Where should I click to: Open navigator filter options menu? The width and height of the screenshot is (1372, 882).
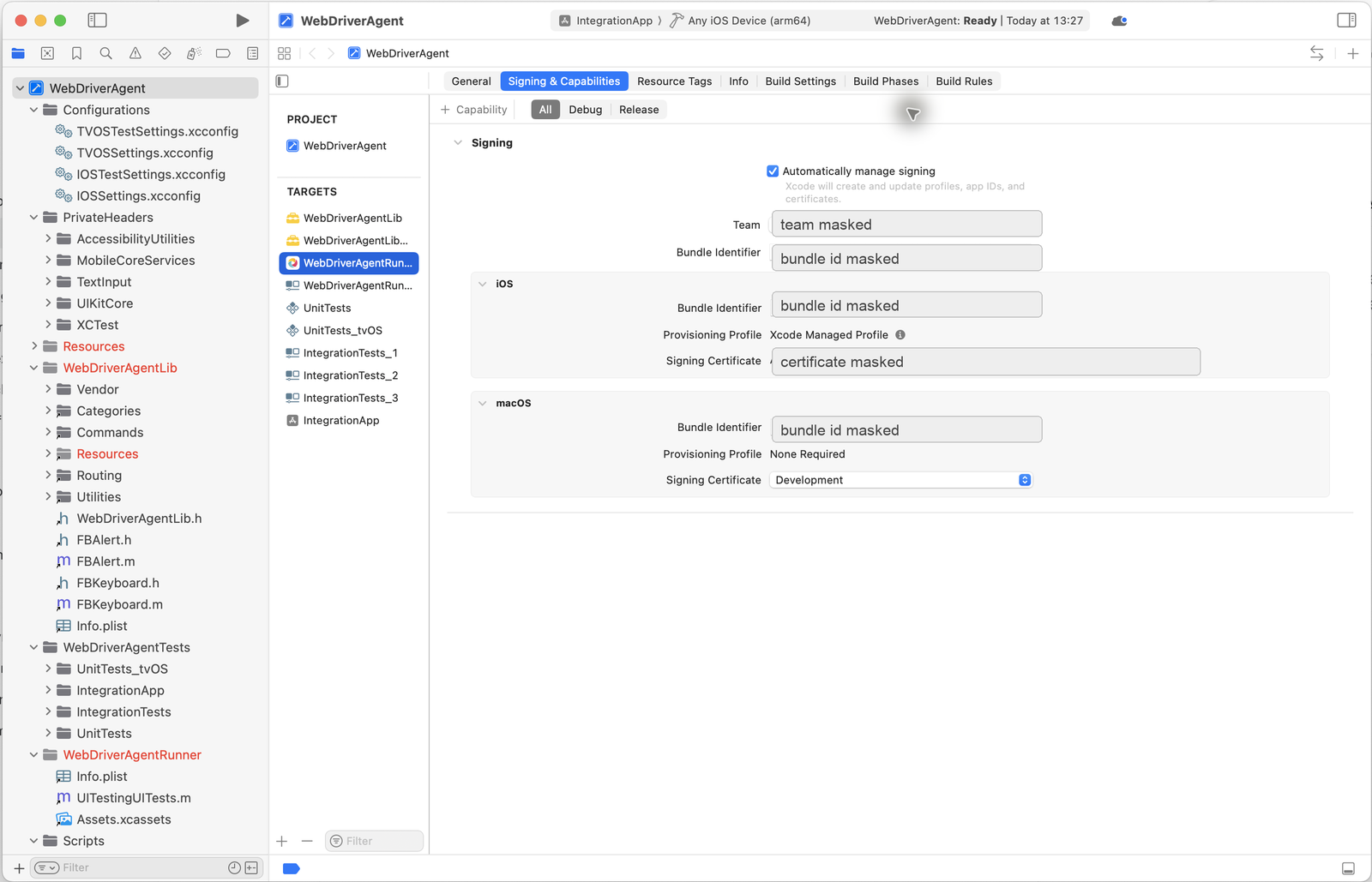click(47, 867)
